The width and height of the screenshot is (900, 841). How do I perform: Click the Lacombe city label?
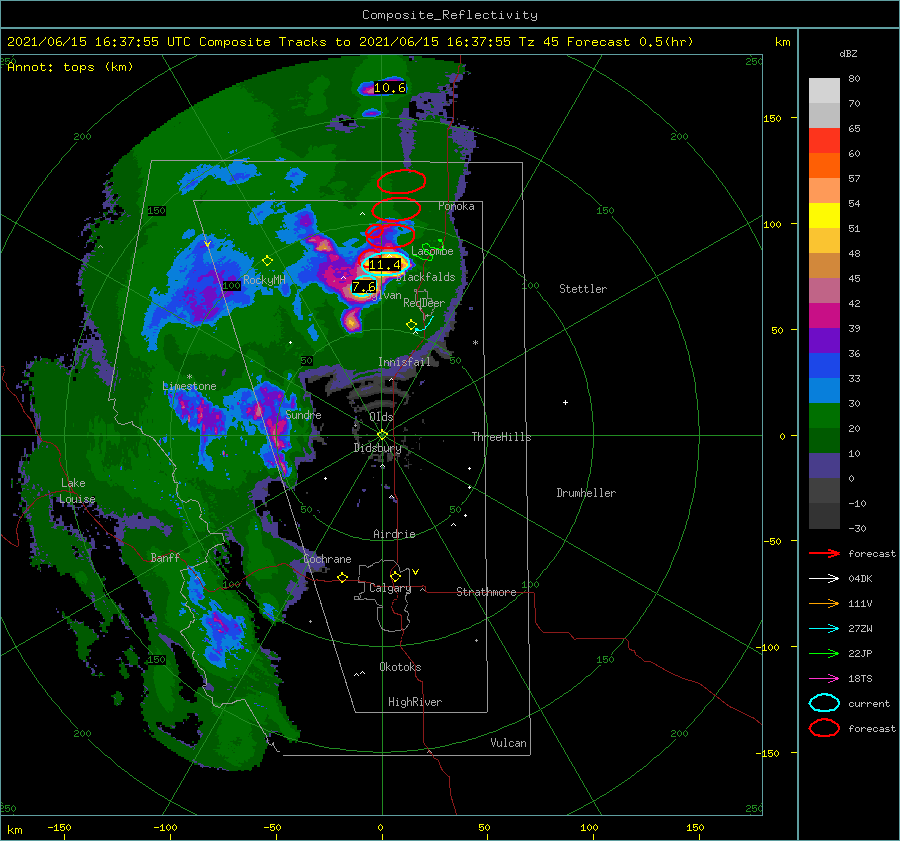[x=432, y=251]
